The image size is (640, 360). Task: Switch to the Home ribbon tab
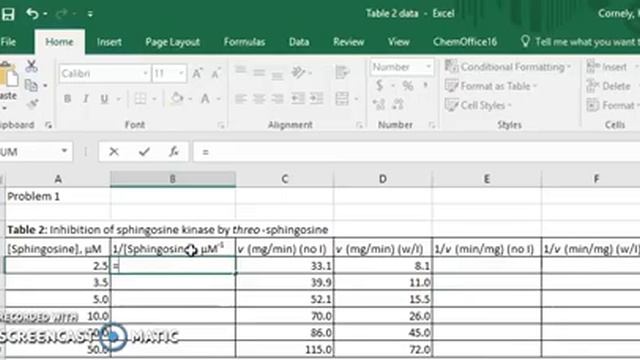tap(60, 42)
